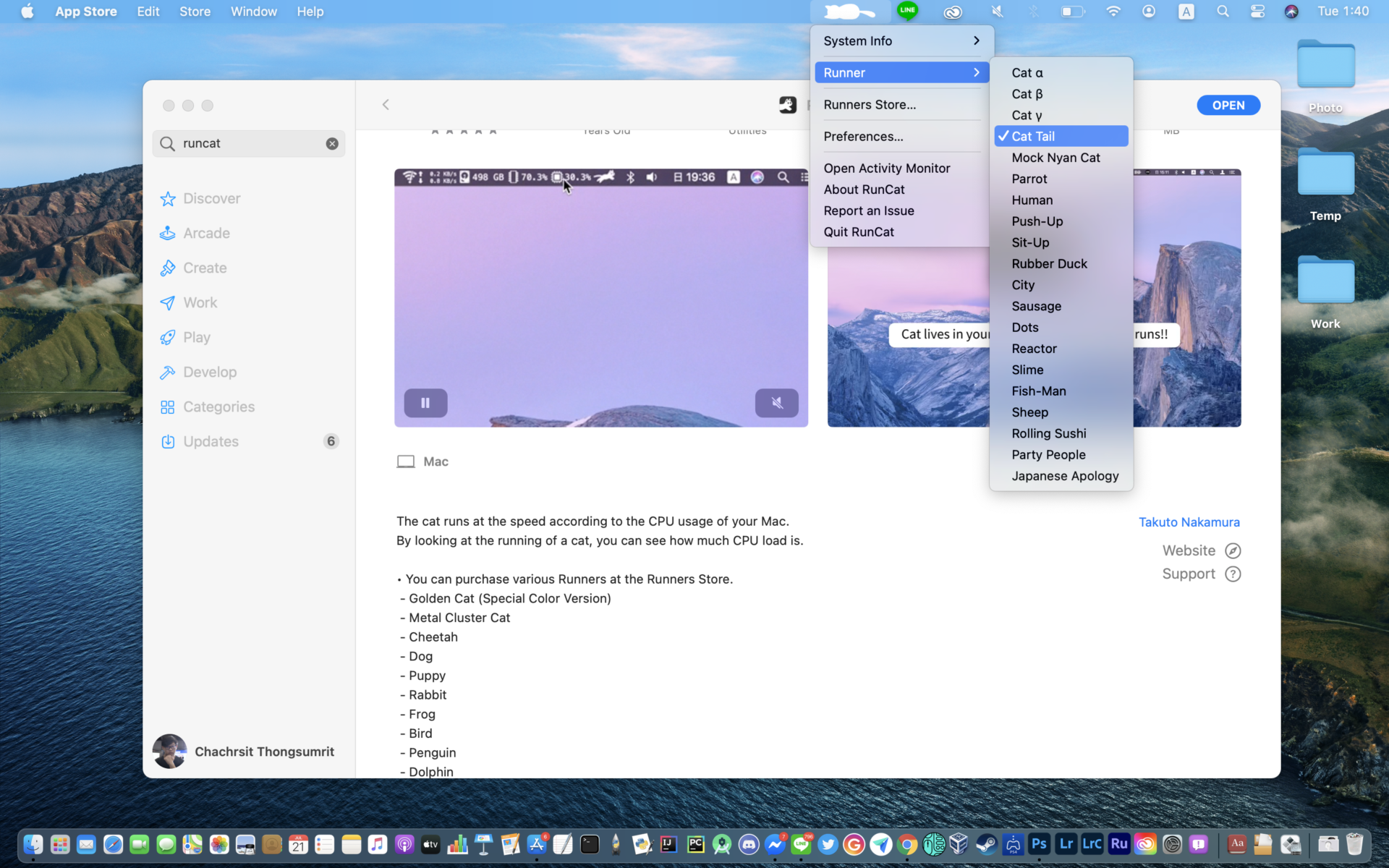Open Discord from the Dock
This screenshot has width=1389, height=868.
point(749,844)
